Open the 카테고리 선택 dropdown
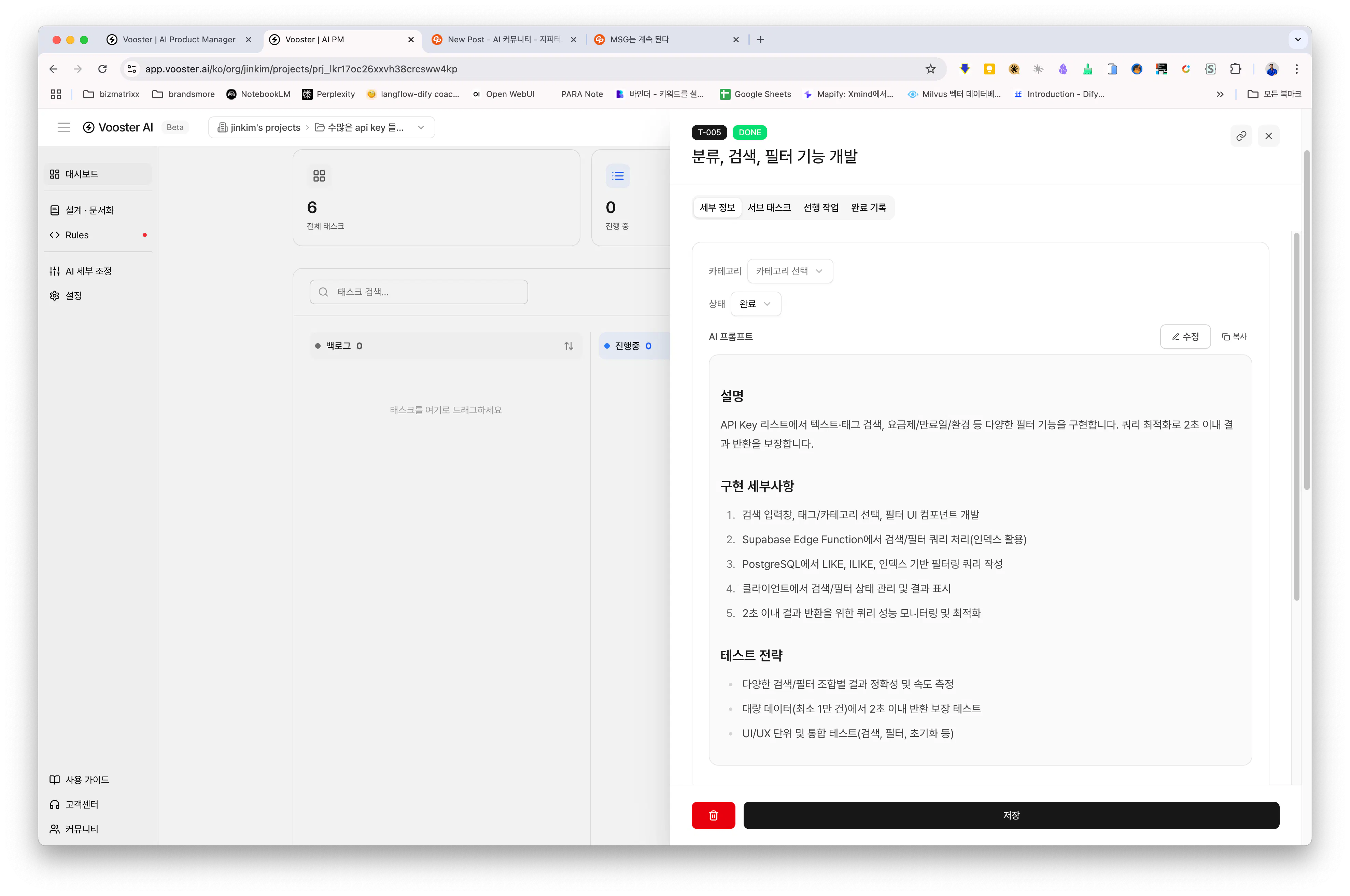The width and height of the screenshot is (1350, 896). (x=789, y=271)
